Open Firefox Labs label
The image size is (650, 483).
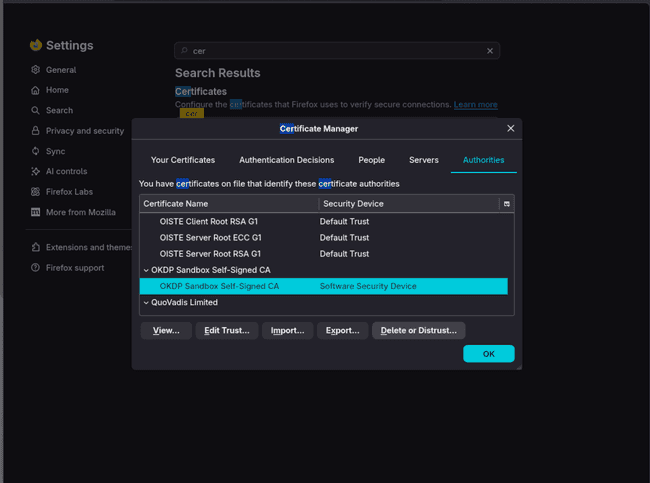click(69, 192)
